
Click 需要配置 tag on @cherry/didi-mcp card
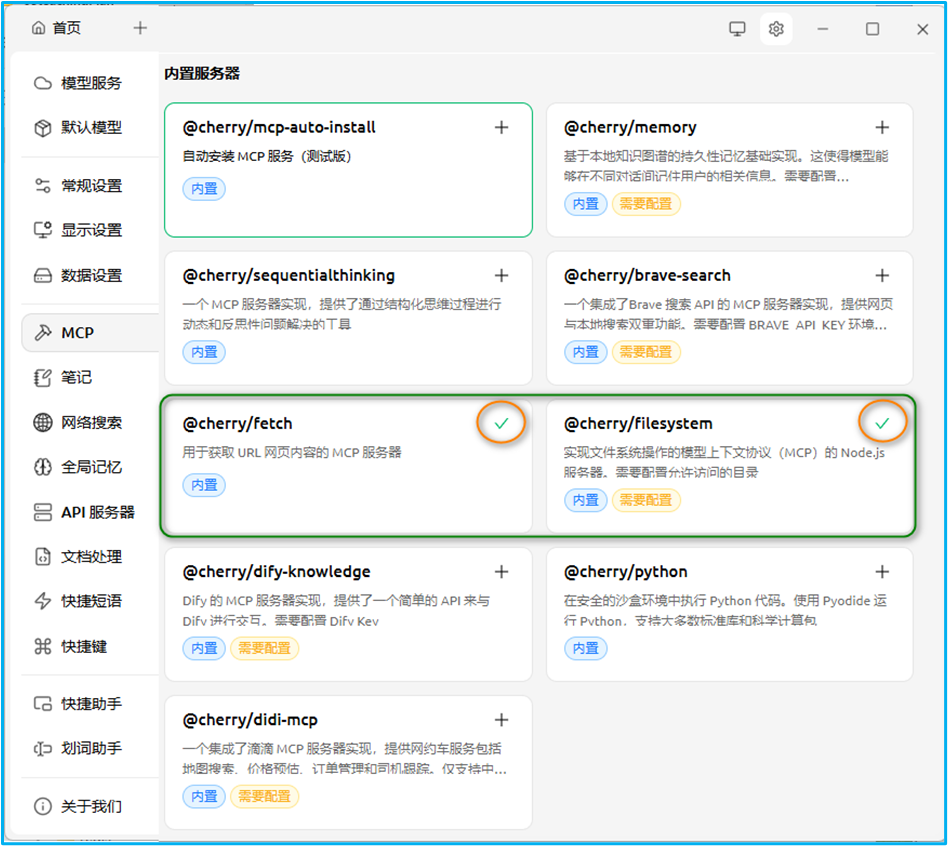point(265,796)
